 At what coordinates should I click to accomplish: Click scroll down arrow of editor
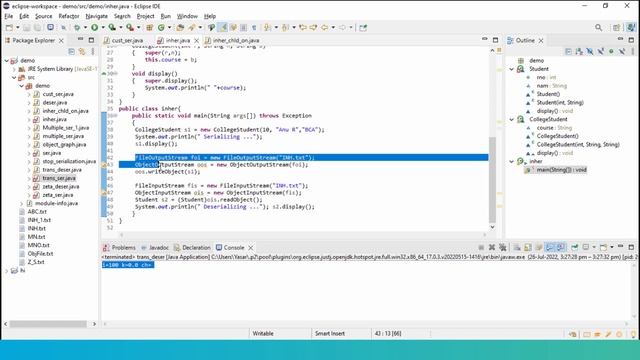(x=492, y=227)
